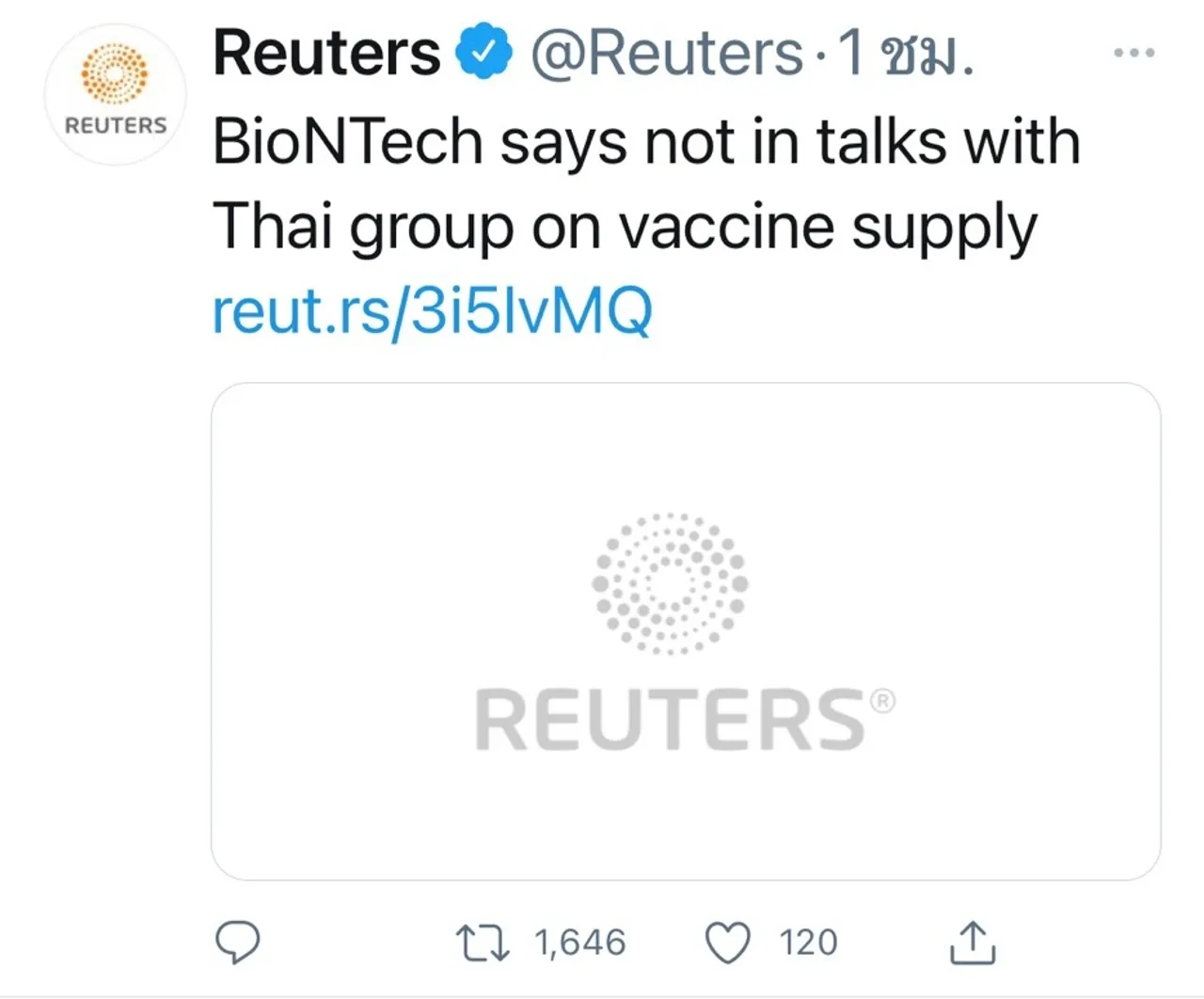Like the tweet with the heart icon

pyautogui.click(x=728, y=943)
